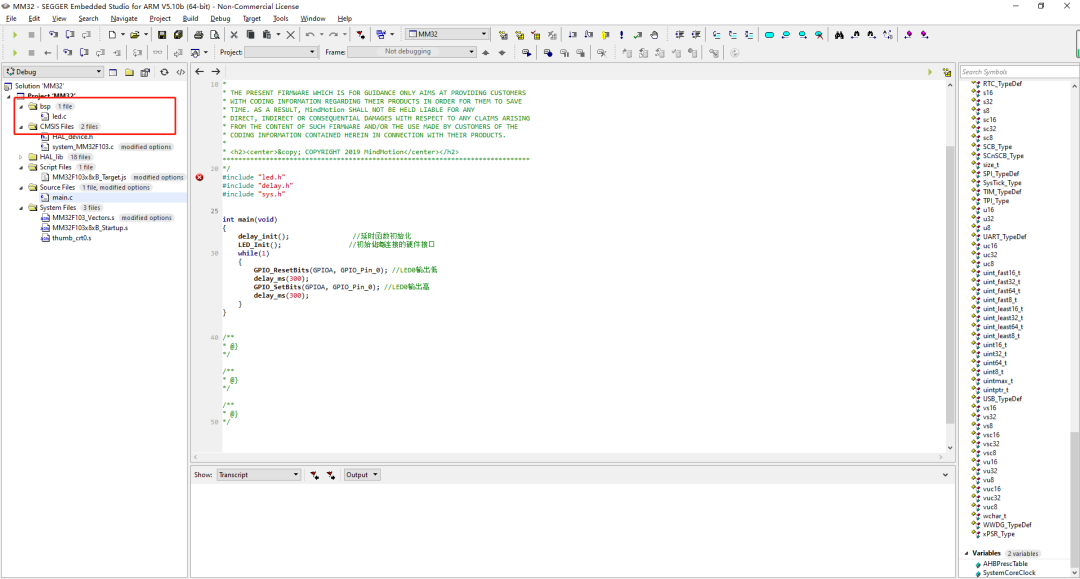Click the binoculars Find icon

tap(839, 34)
